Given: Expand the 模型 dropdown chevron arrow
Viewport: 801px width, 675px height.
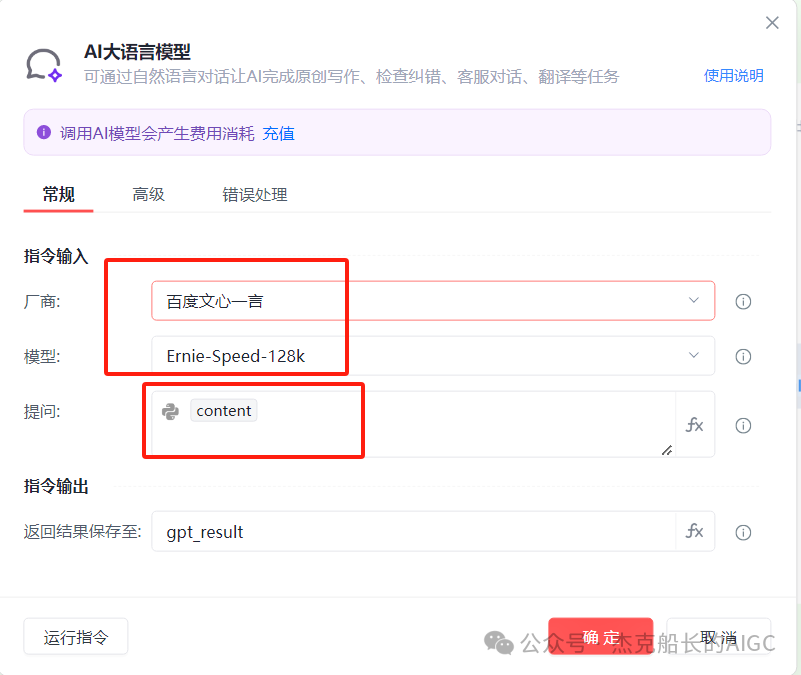Looking at the screenshot, I should 693,355.
